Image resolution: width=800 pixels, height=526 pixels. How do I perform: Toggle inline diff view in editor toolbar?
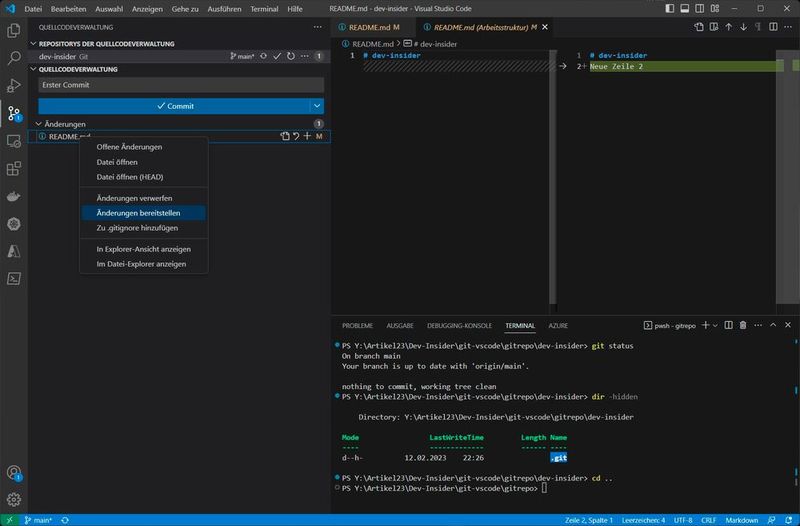[x=773, y=27]
